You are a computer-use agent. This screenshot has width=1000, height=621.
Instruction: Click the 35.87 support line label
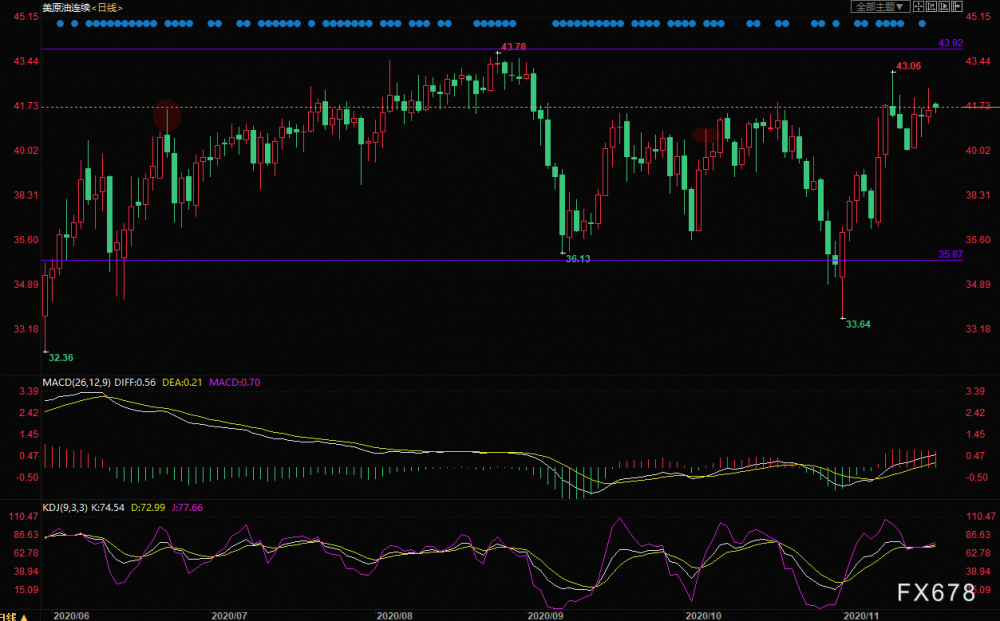951,254
